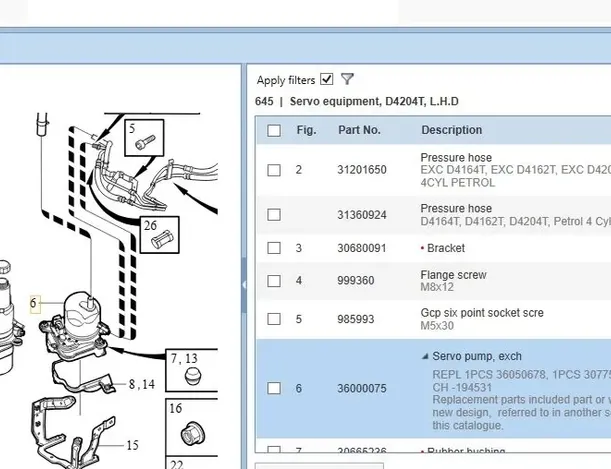Viewport: 611px width, 469px height.
Task: Click the funnel filter icon
Action: 347,80
